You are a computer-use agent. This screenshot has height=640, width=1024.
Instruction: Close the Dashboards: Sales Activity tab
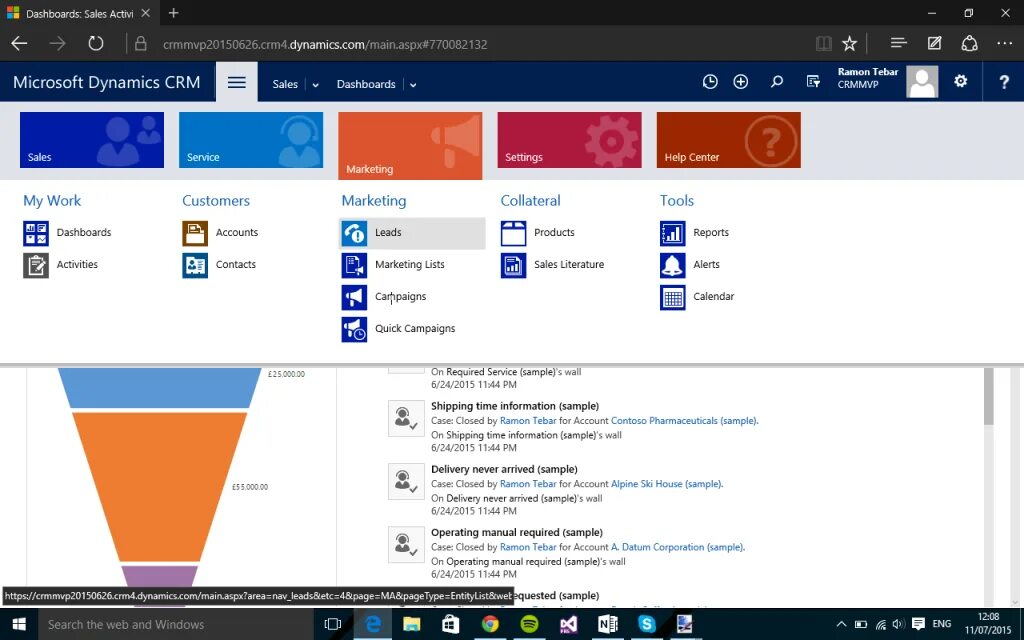[146, 13]
